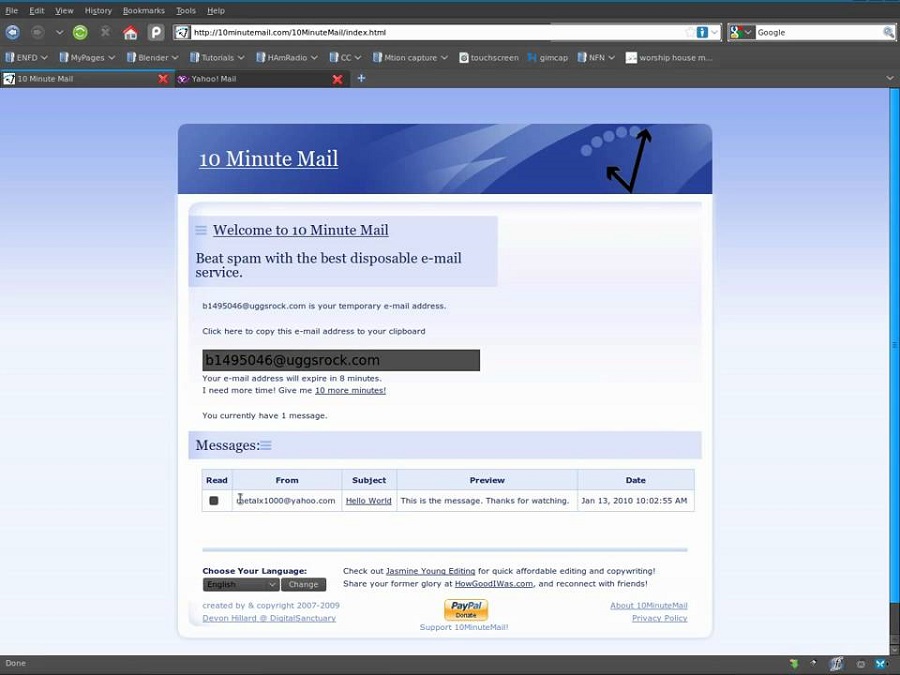
Task: Open the search engine selector dropdown
Action: [741, 32]
